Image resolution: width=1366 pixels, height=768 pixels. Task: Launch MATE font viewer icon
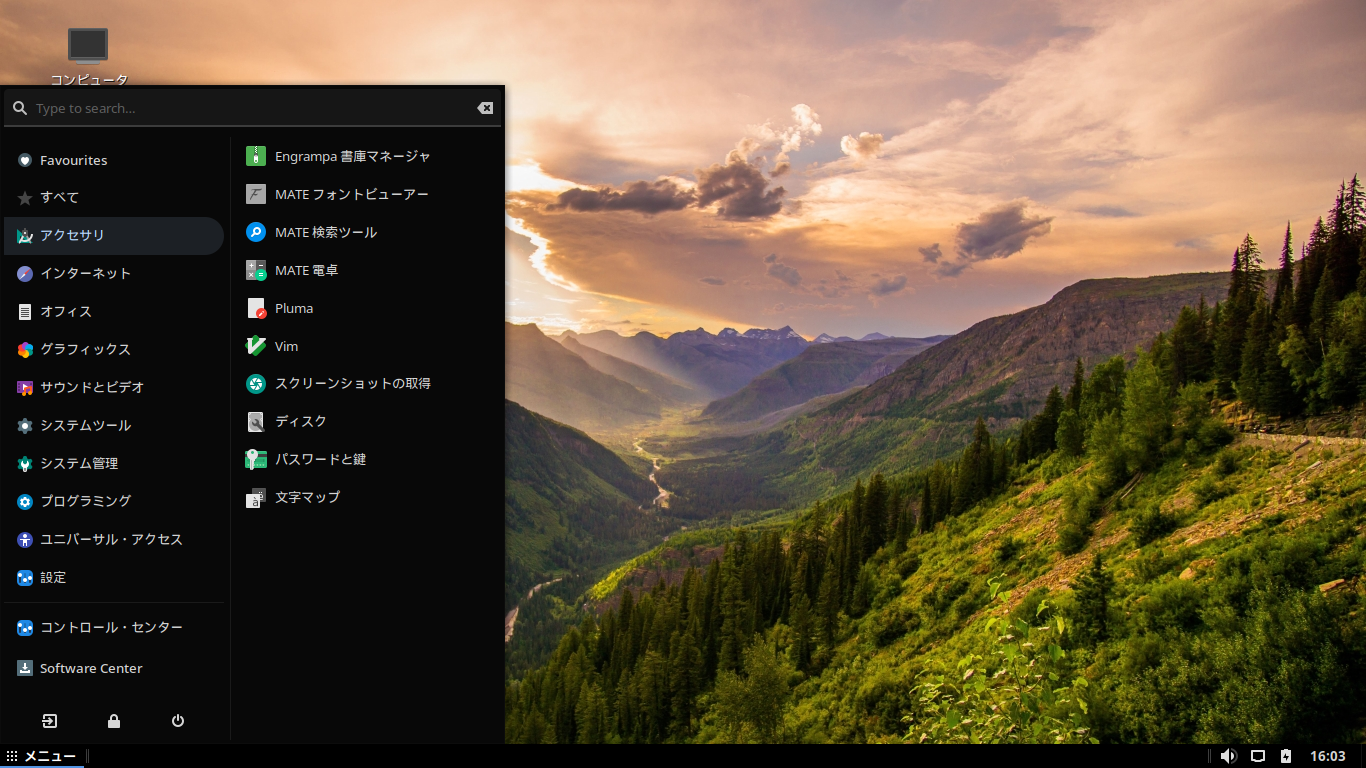click(256, 194)
